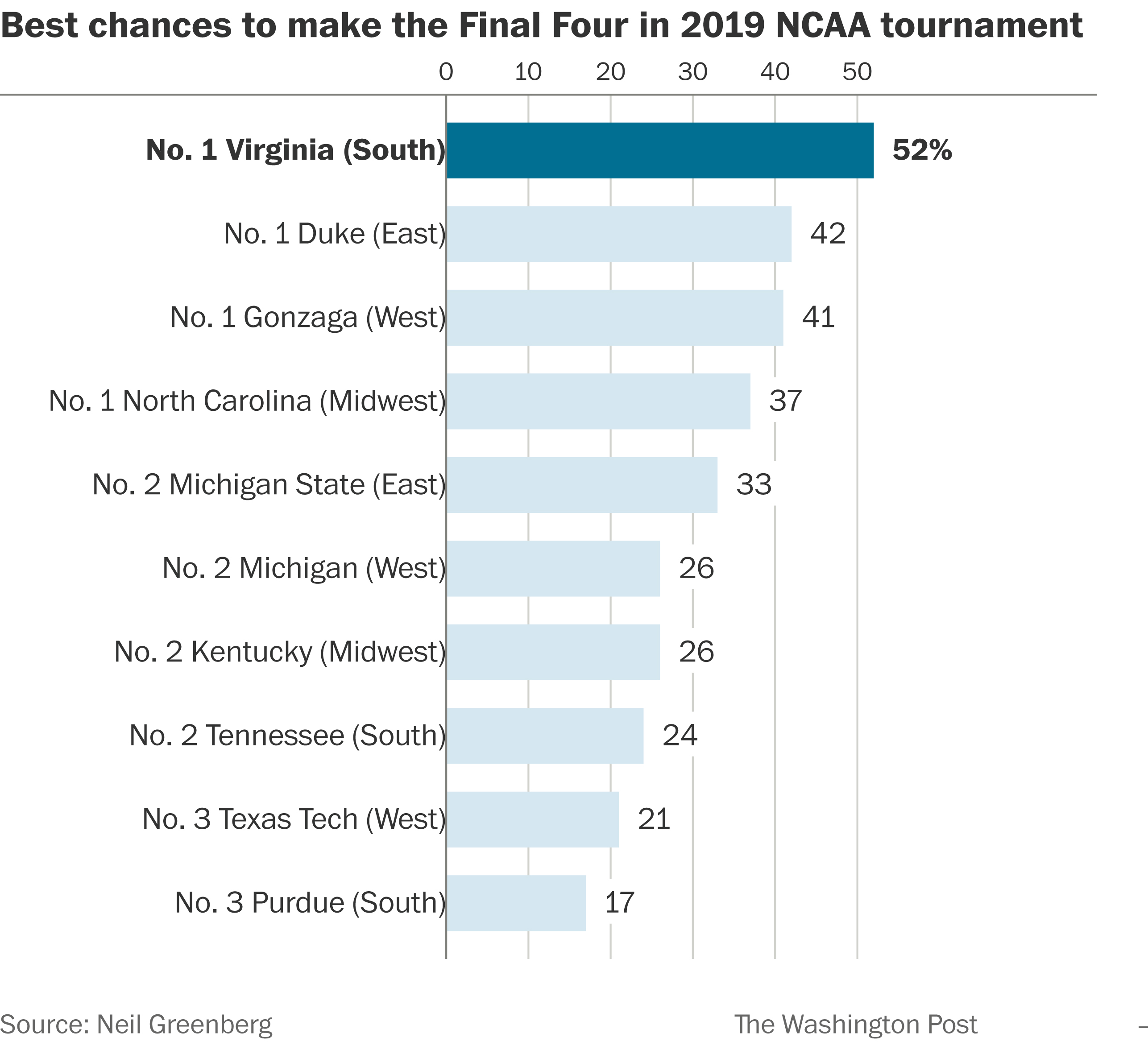Viewport: 1148px width, 1050px height.
Task: Click the 37 value beside North Carolina
Action: click(x=785, y=401)
